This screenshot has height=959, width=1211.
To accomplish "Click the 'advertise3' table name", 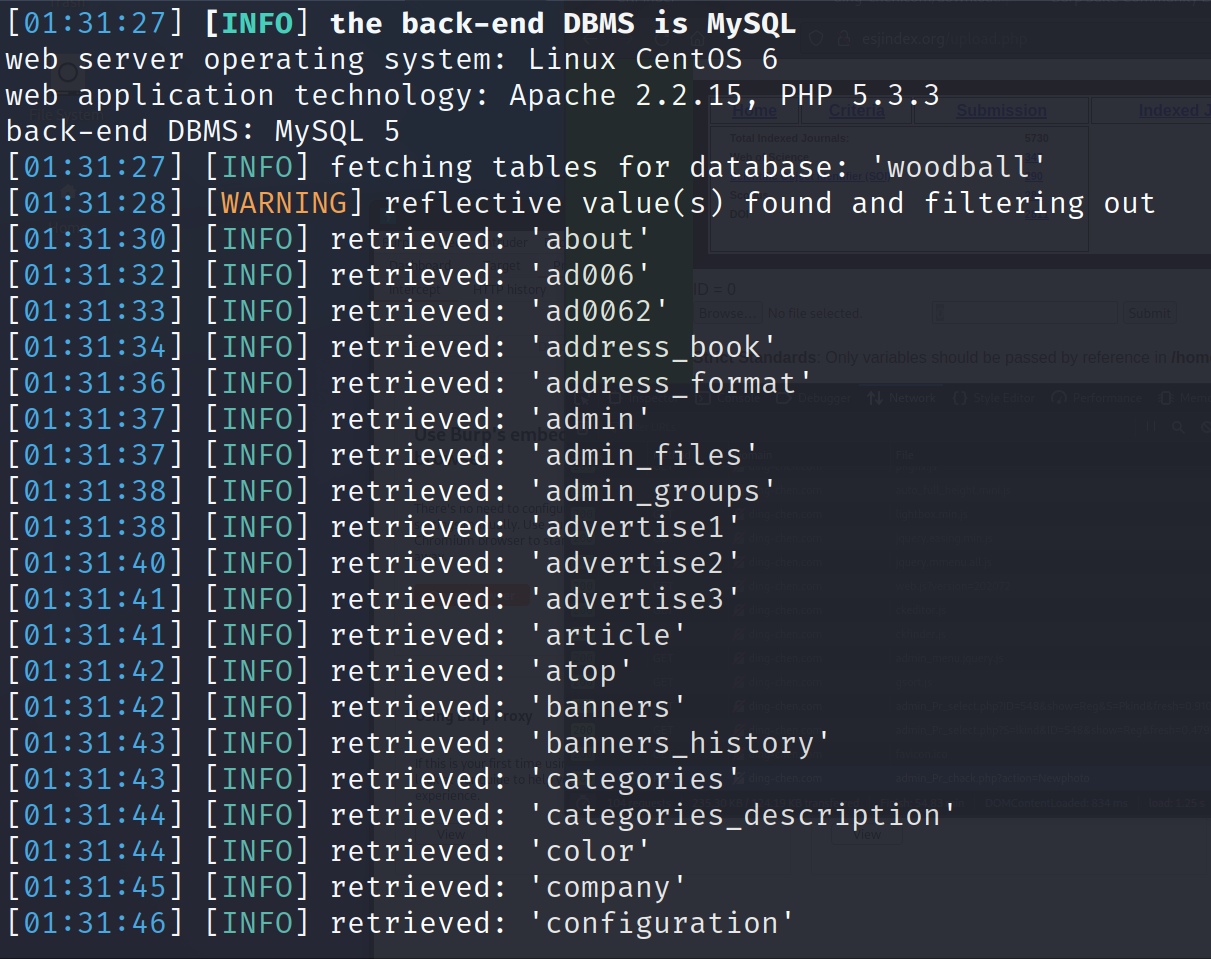I will click(635, 599).
